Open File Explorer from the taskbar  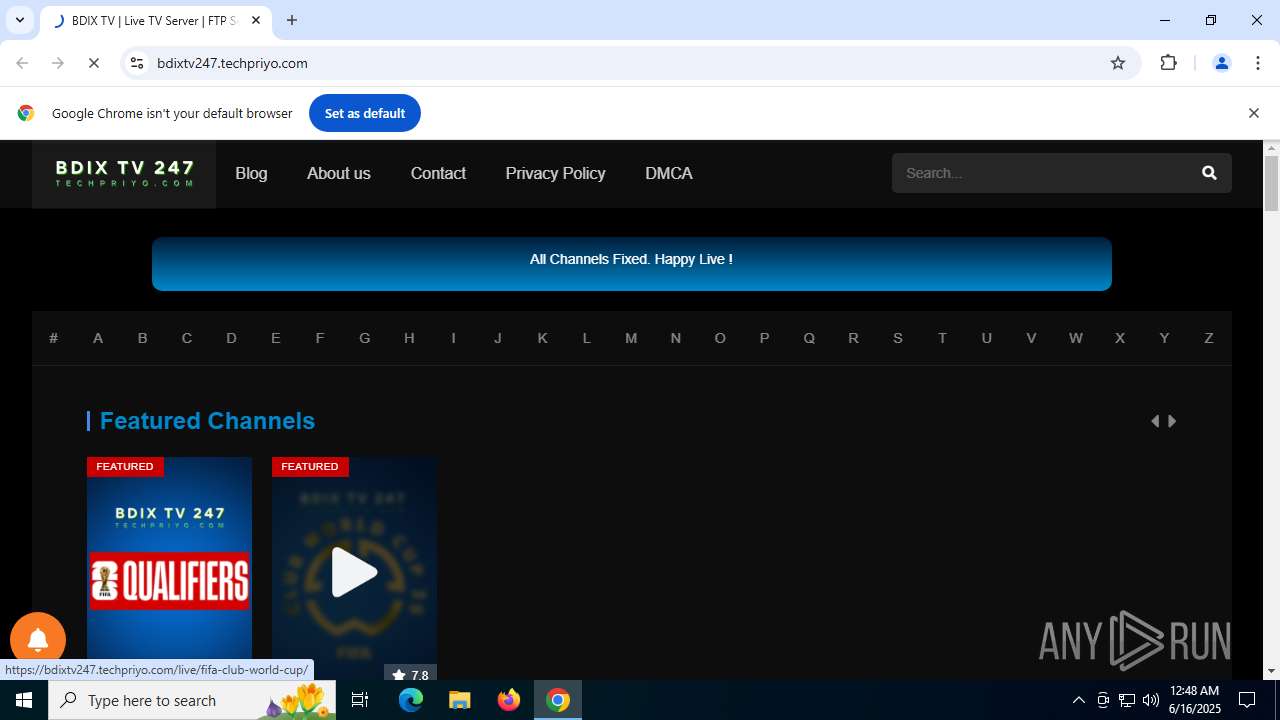pyautogui.click(x=459, y=700)
